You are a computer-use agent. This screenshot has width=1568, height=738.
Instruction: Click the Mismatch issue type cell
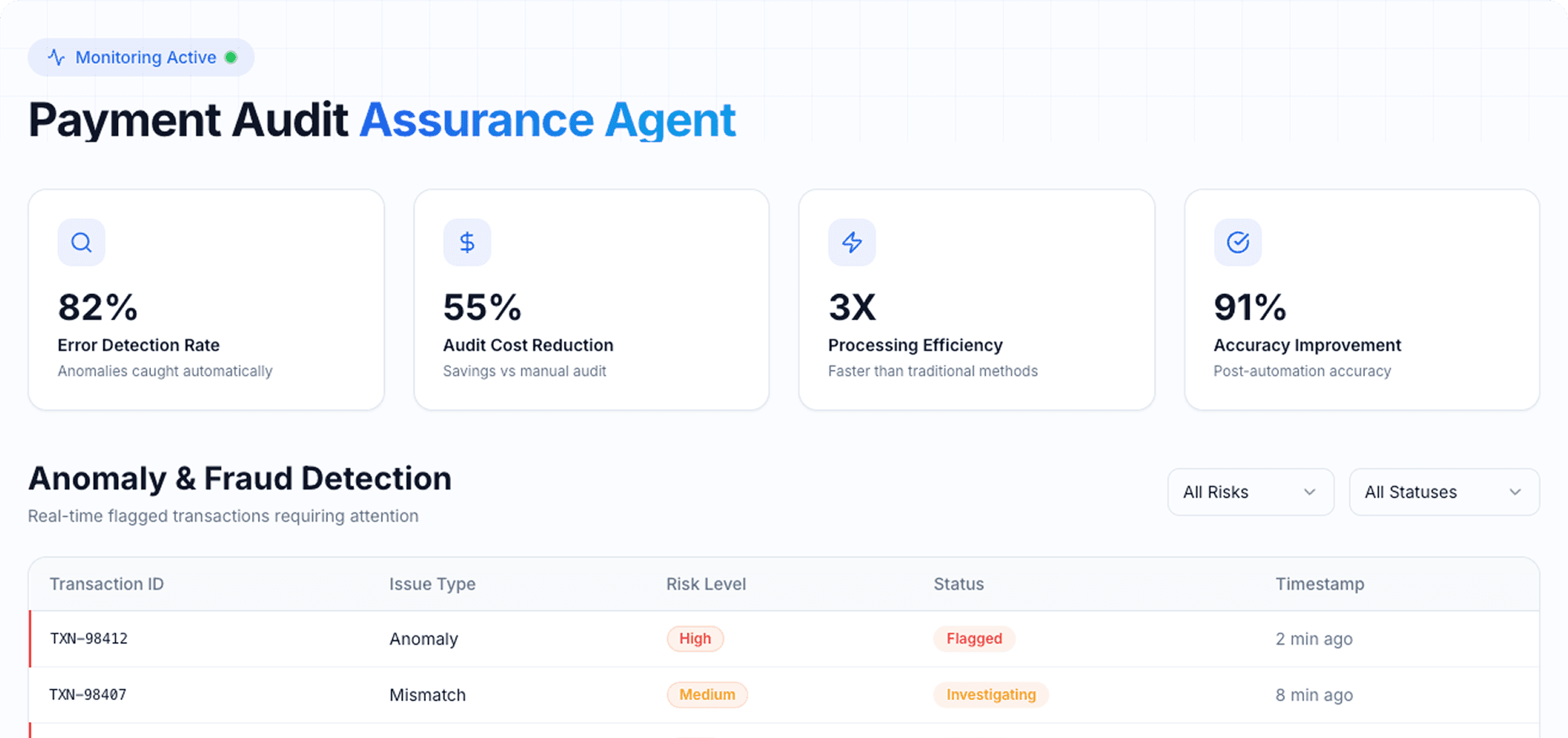427,695
